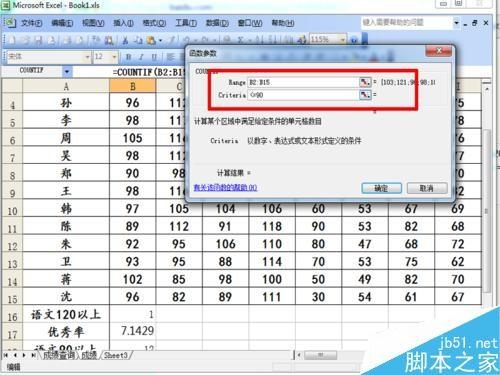Open the font size dropdown showing 12
Image resolution: width=500 pixels, height=375 pixels.
pyautogui.click(x=114, y=57)
